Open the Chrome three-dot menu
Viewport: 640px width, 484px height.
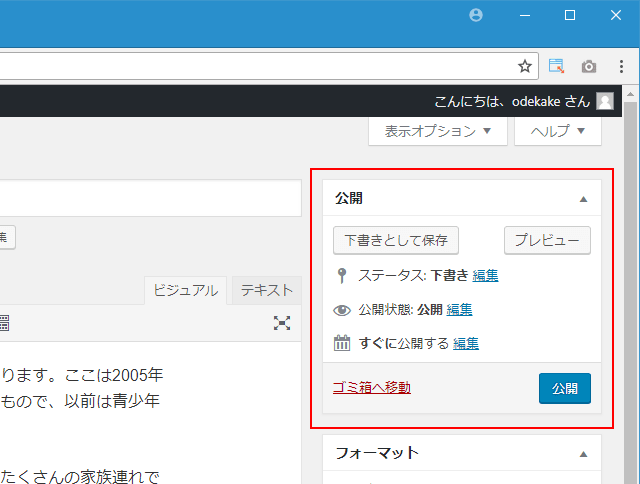click(x=621, y=66)
